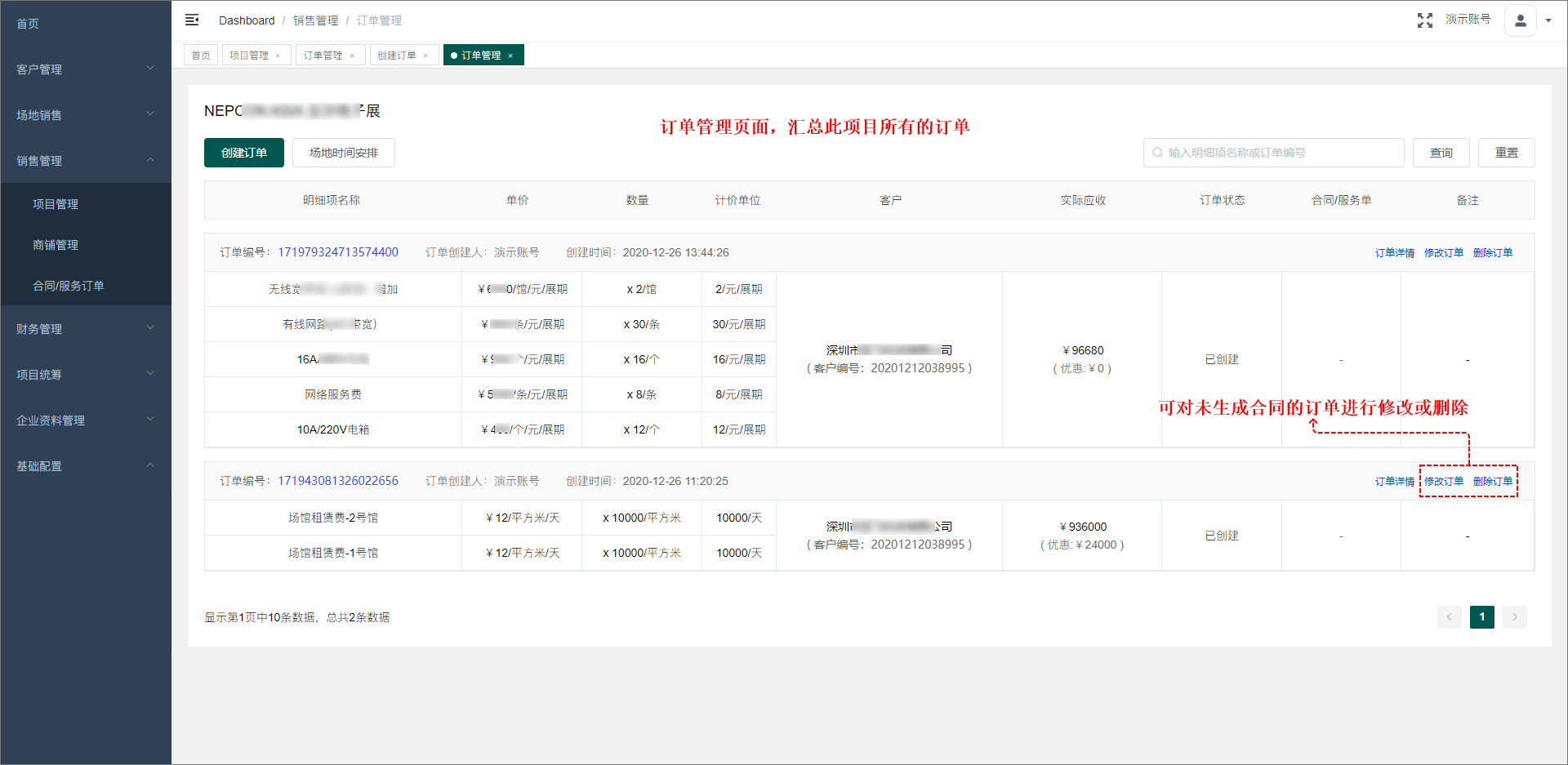The image size is (1568, 765).
Task: Expand the dropdown arrow beside the avatar
Action: point(1548,20)
